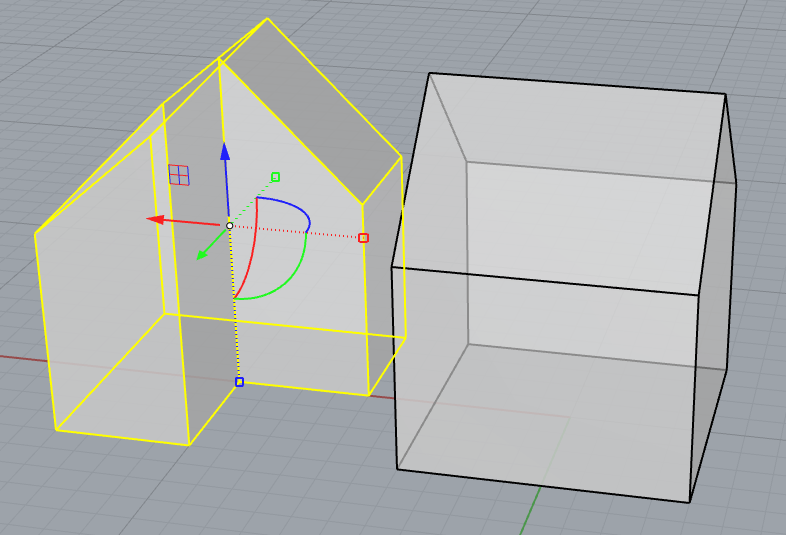
Task: Click the blue Z-axis move arrow on gumball
Action: click(225, 152)
